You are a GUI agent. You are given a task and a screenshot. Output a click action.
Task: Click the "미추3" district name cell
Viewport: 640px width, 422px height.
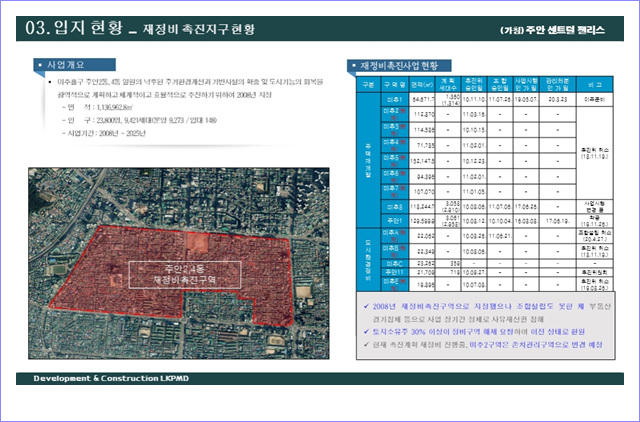tap(395, 130)
